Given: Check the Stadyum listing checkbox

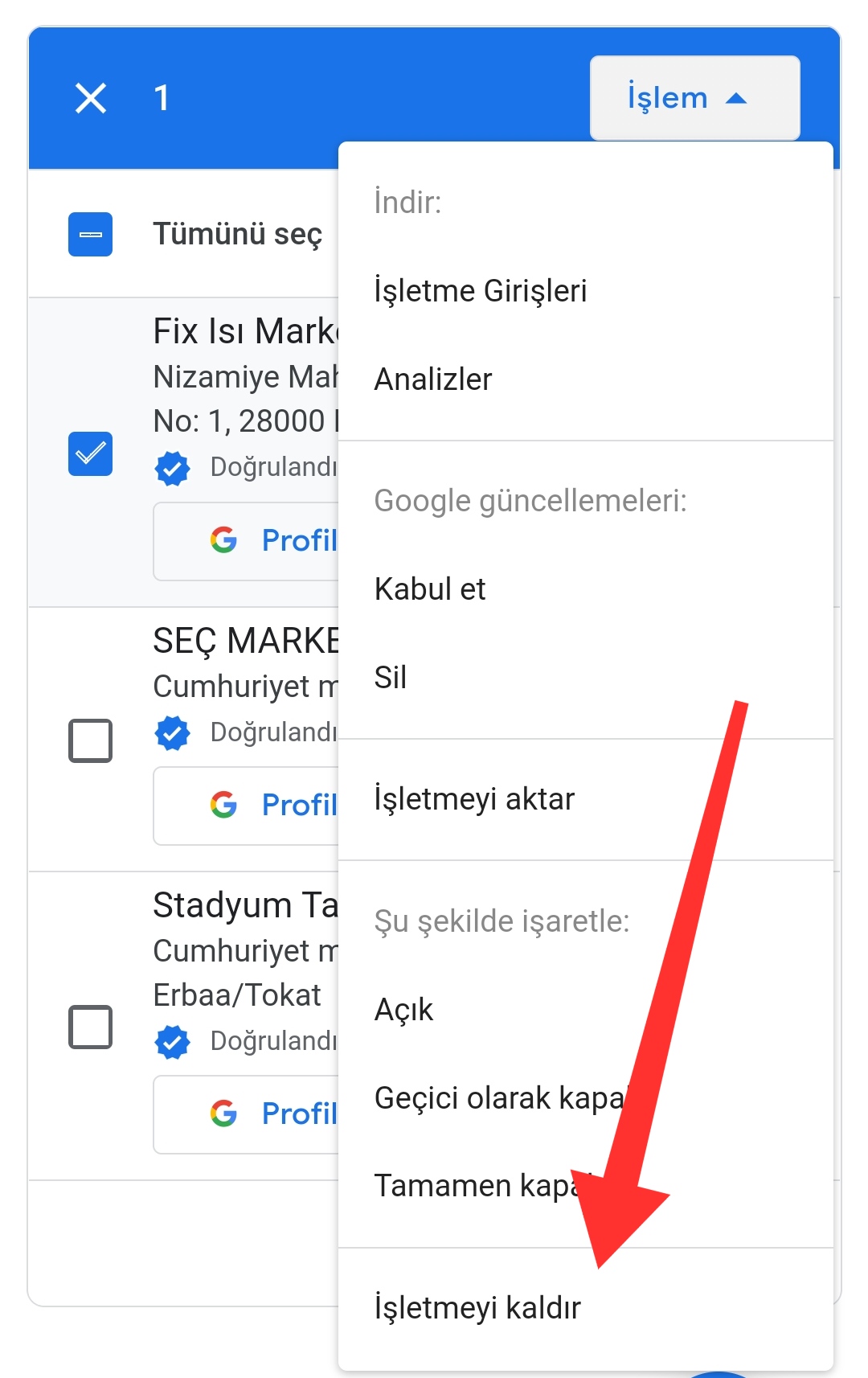Looking at the screenshot, I should point(90,1027).
